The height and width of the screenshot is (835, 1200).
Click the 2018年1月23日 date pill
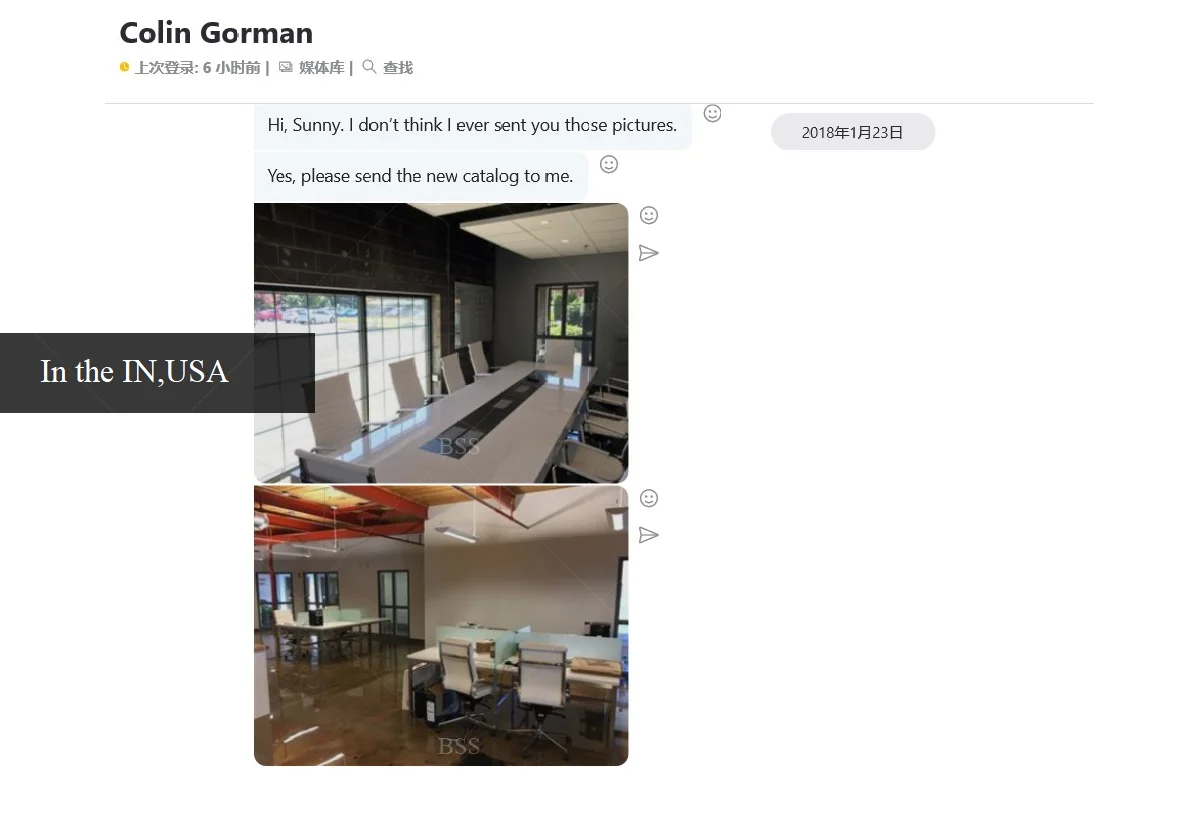click(853, 132)
